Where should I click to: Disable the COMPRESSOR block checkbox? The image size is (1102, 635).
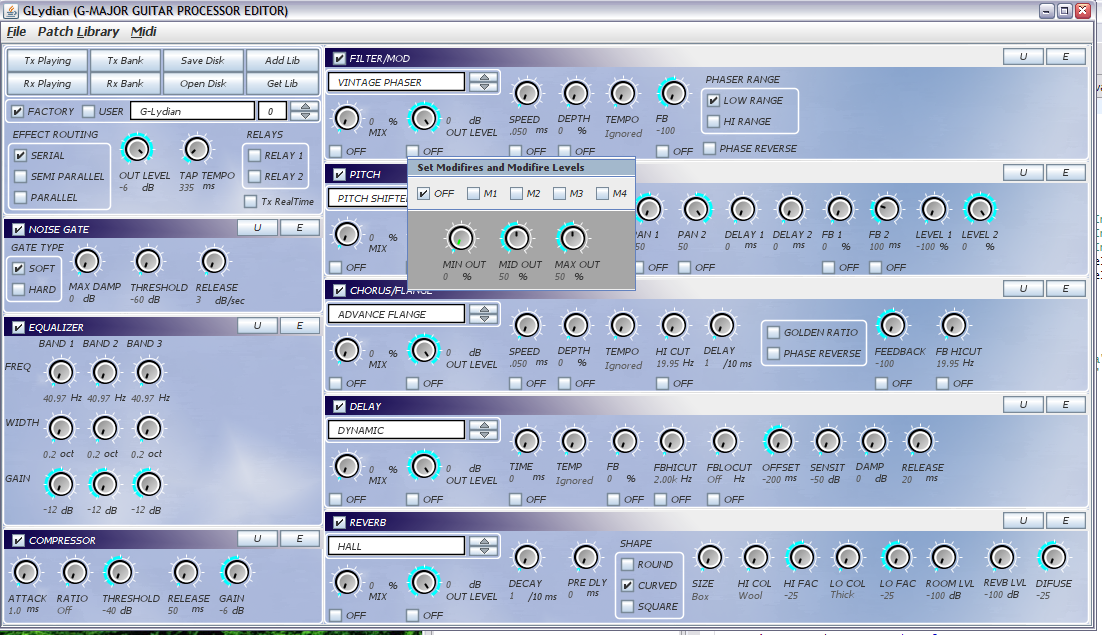[18, 540]
